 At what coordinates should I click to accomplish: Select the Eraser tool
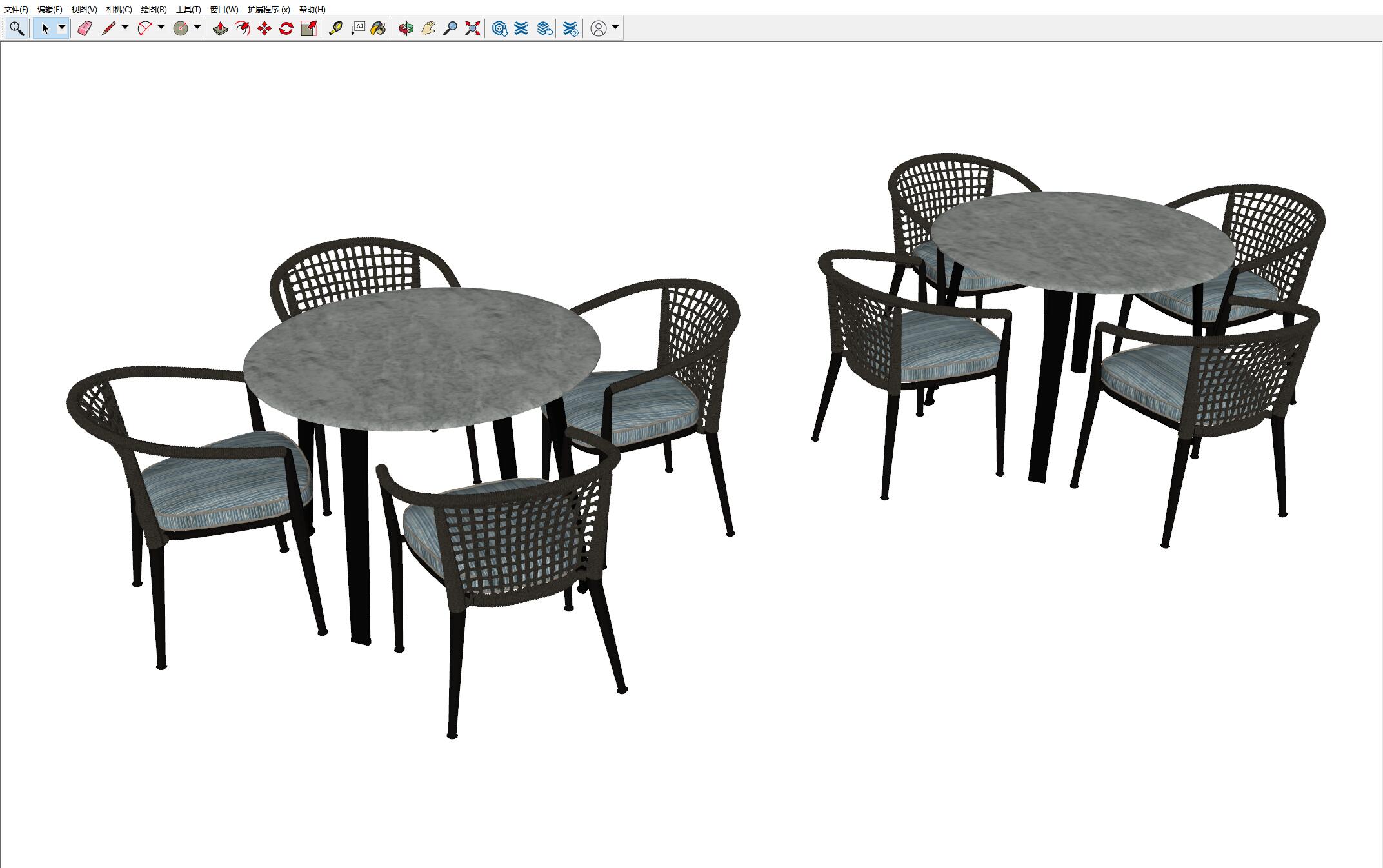coord(85,28)
